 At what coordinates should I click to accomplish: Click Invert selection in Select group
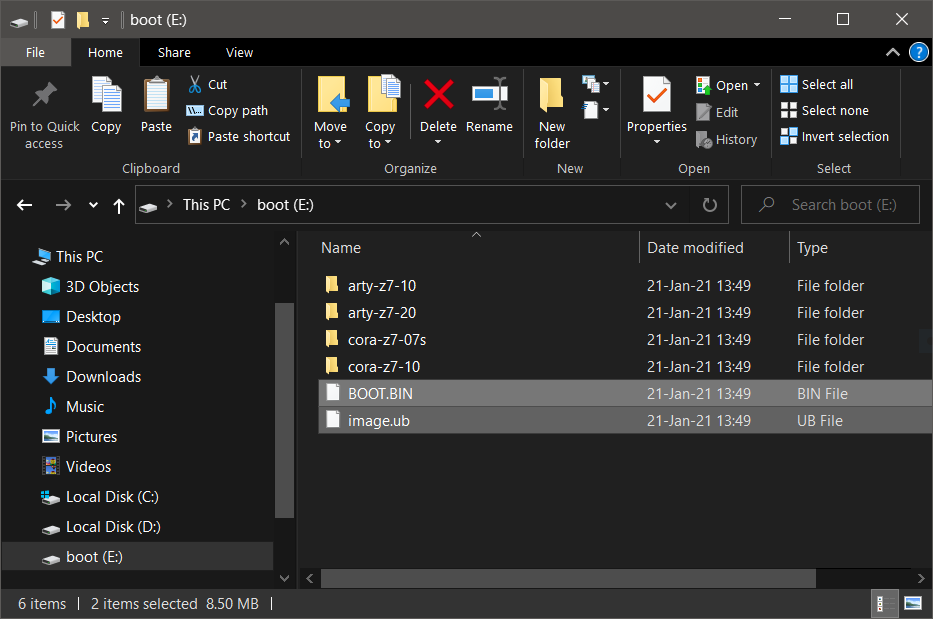pos(834,136)
